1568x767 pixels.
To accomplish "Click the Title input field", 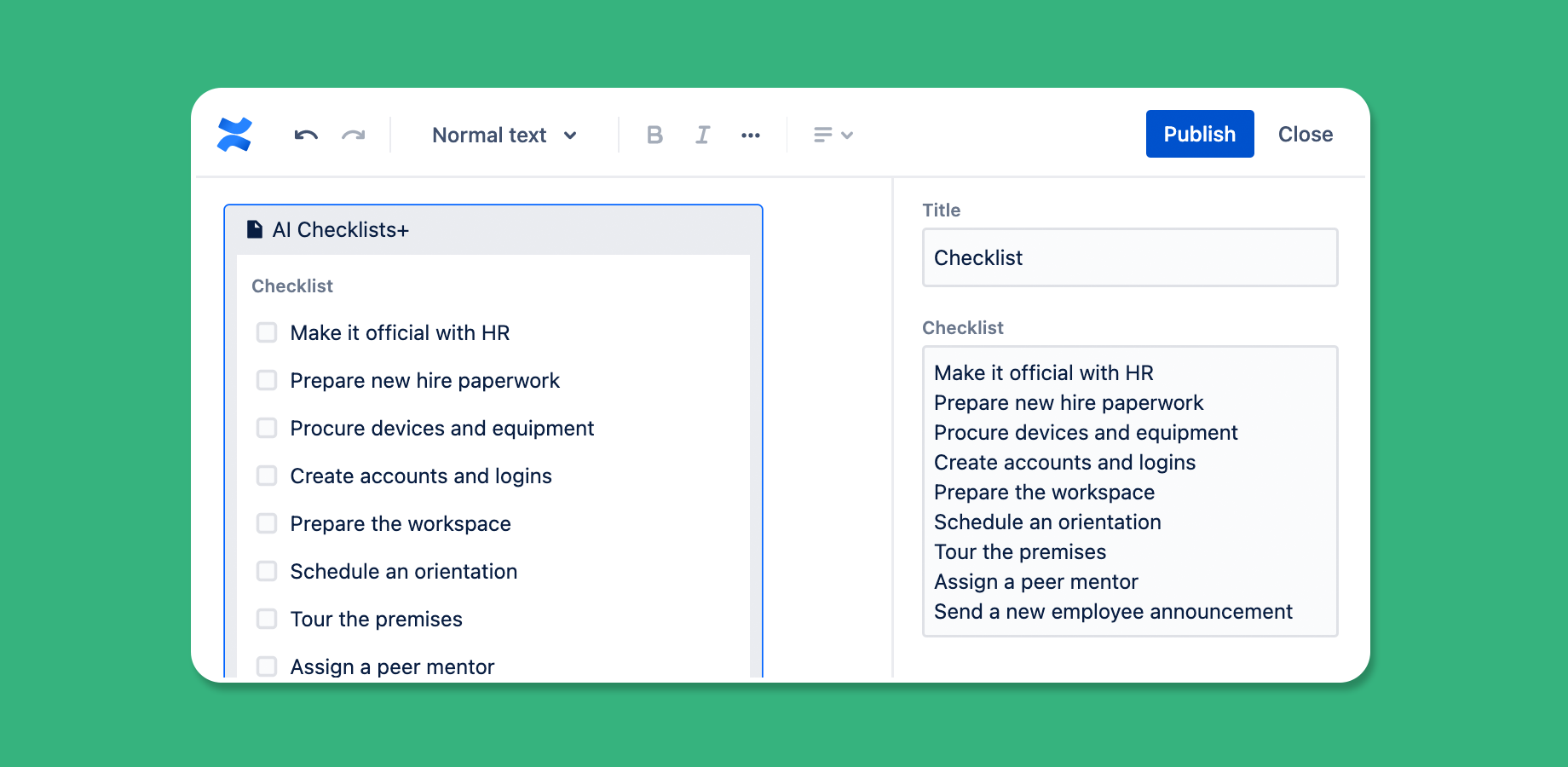I will (1129, 257).
